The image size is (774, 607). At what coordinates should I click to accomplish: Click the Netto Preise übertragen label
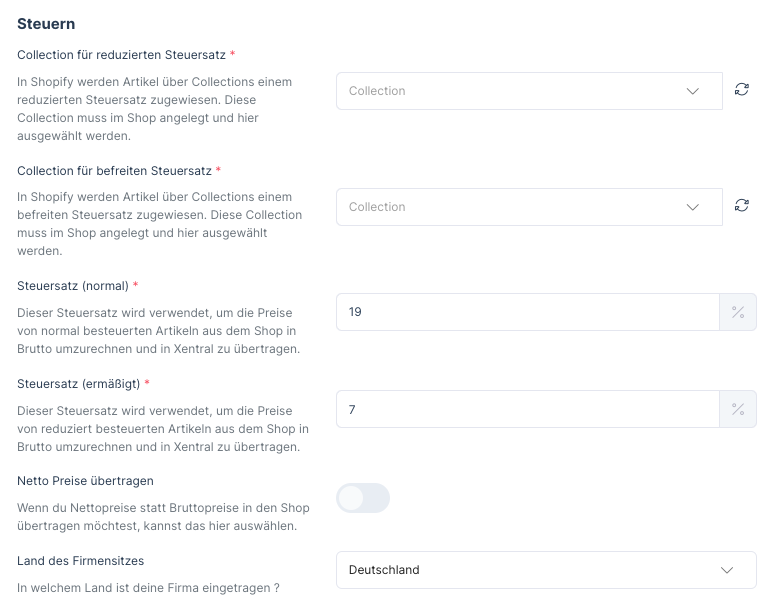click(85, 481)
